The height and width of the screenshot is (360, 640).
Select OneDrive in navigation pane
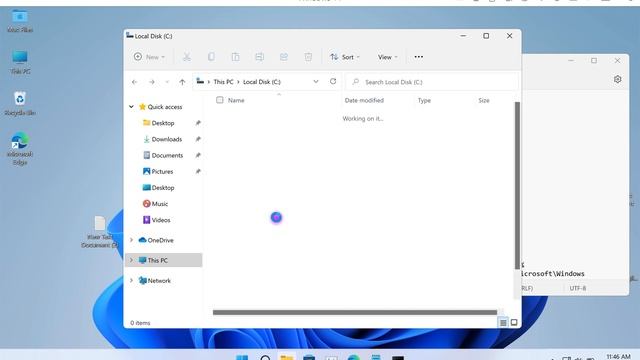(156, 240)
